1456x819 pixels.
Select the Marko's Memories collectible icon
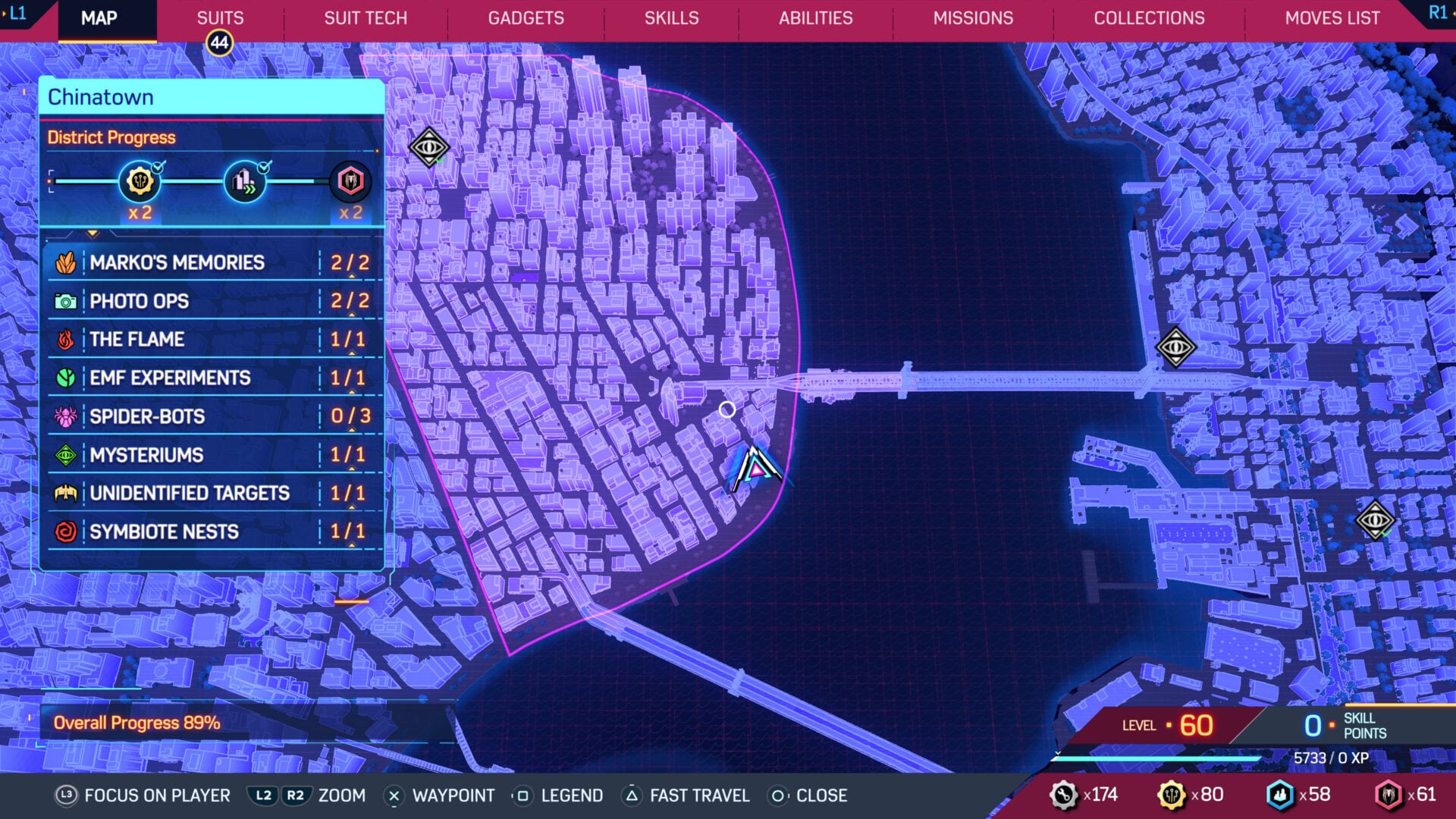pos(67,262)
